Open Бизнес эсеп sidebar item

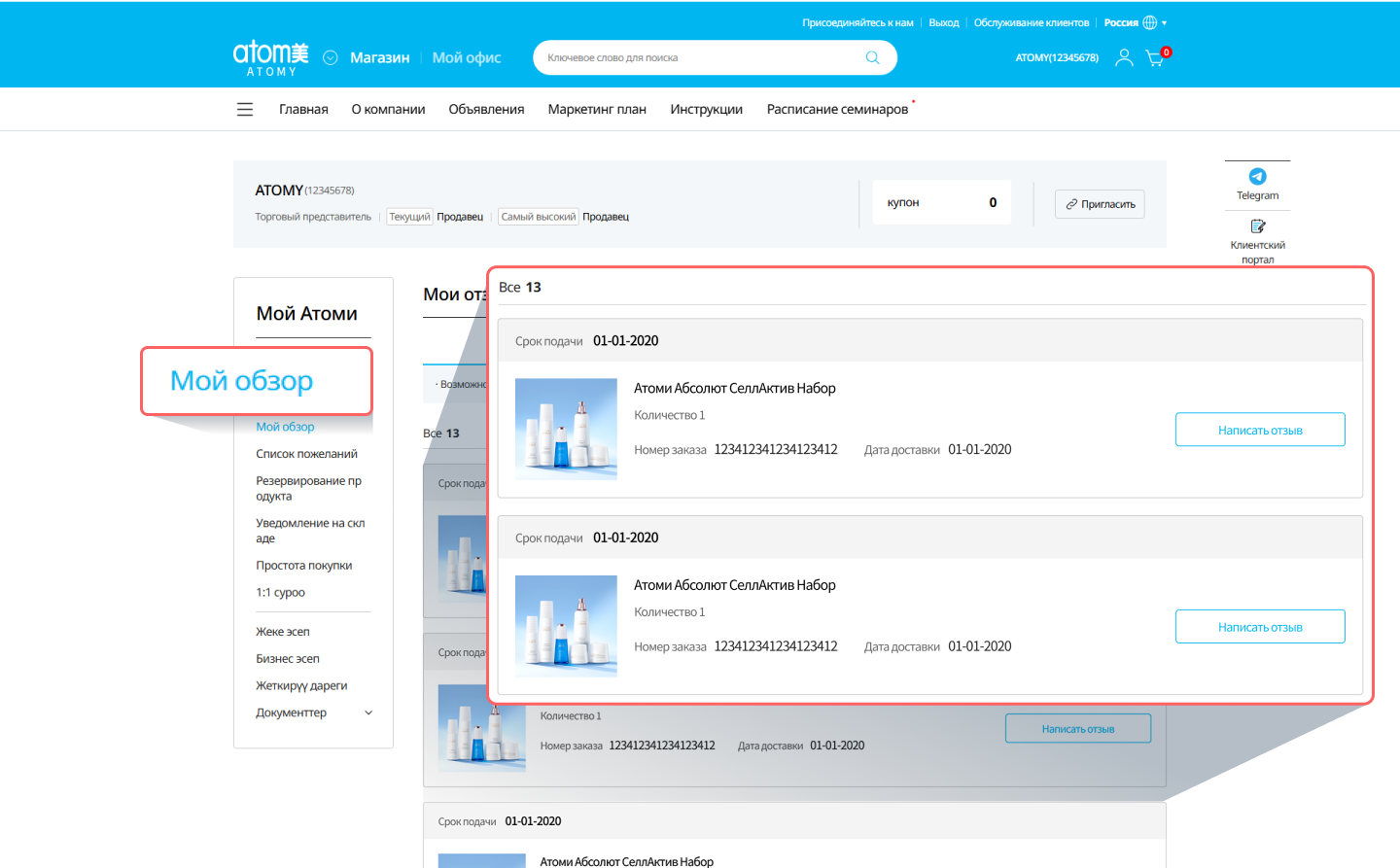pyautogui.click(x=287, y=659)
